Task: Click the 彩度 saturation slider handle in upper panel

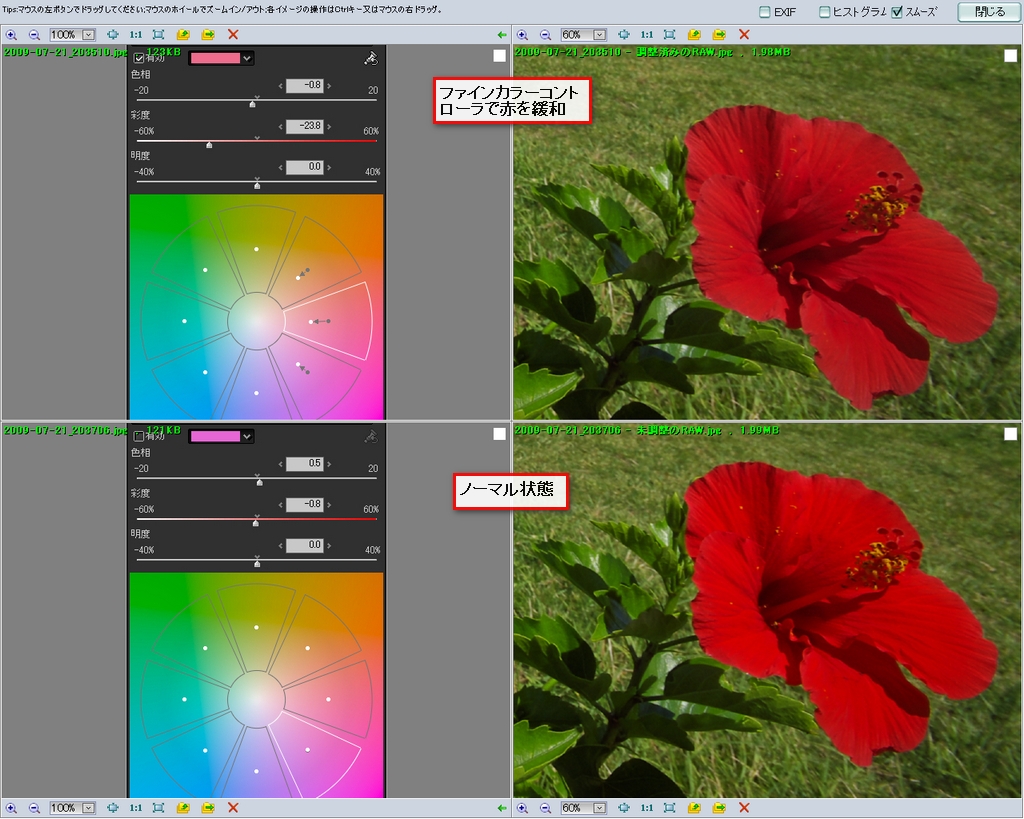Action: [209, 145]
